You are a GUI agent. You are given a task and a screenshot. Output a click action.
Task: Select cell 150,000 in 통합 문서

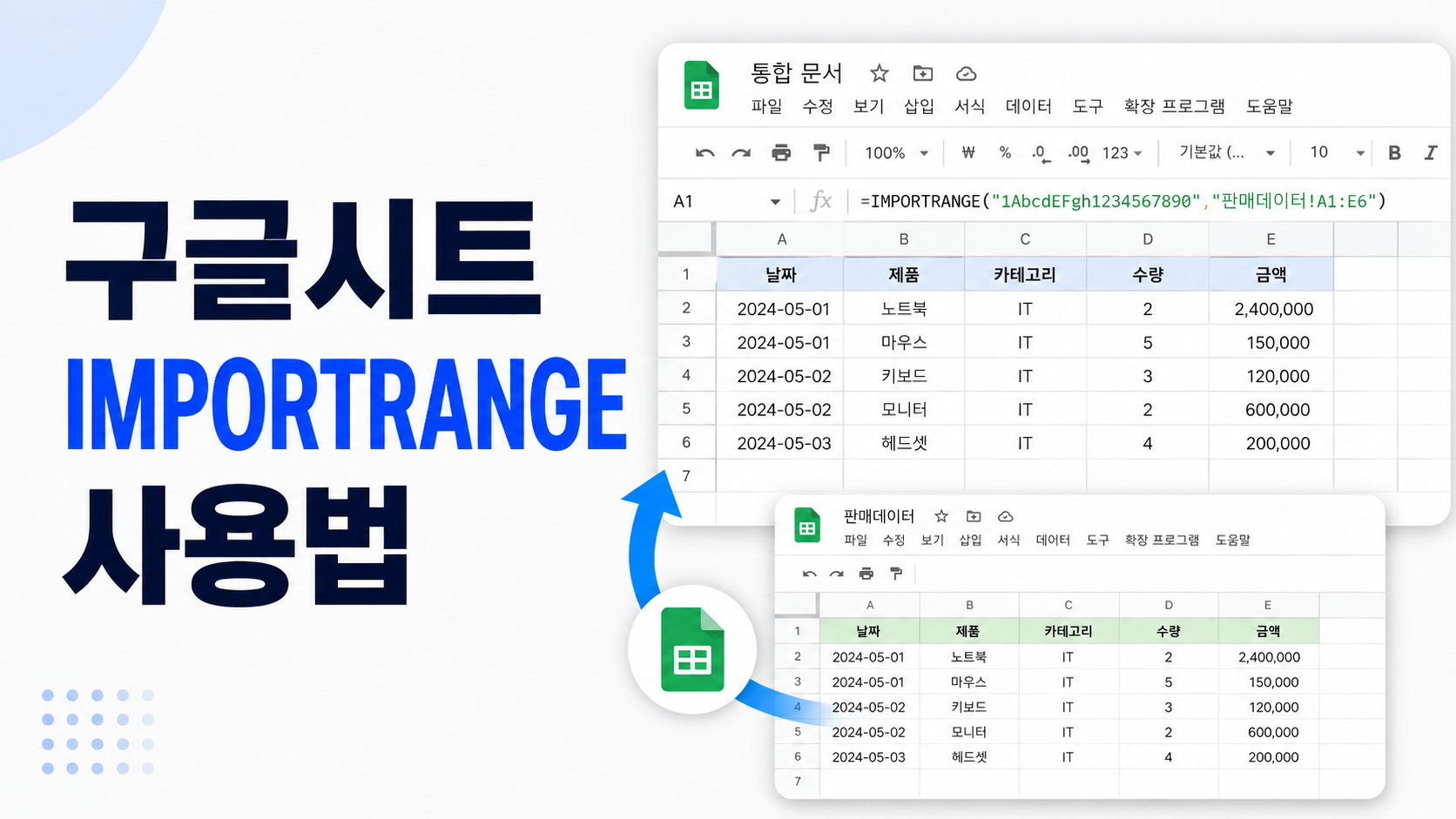pos(1271,342)
